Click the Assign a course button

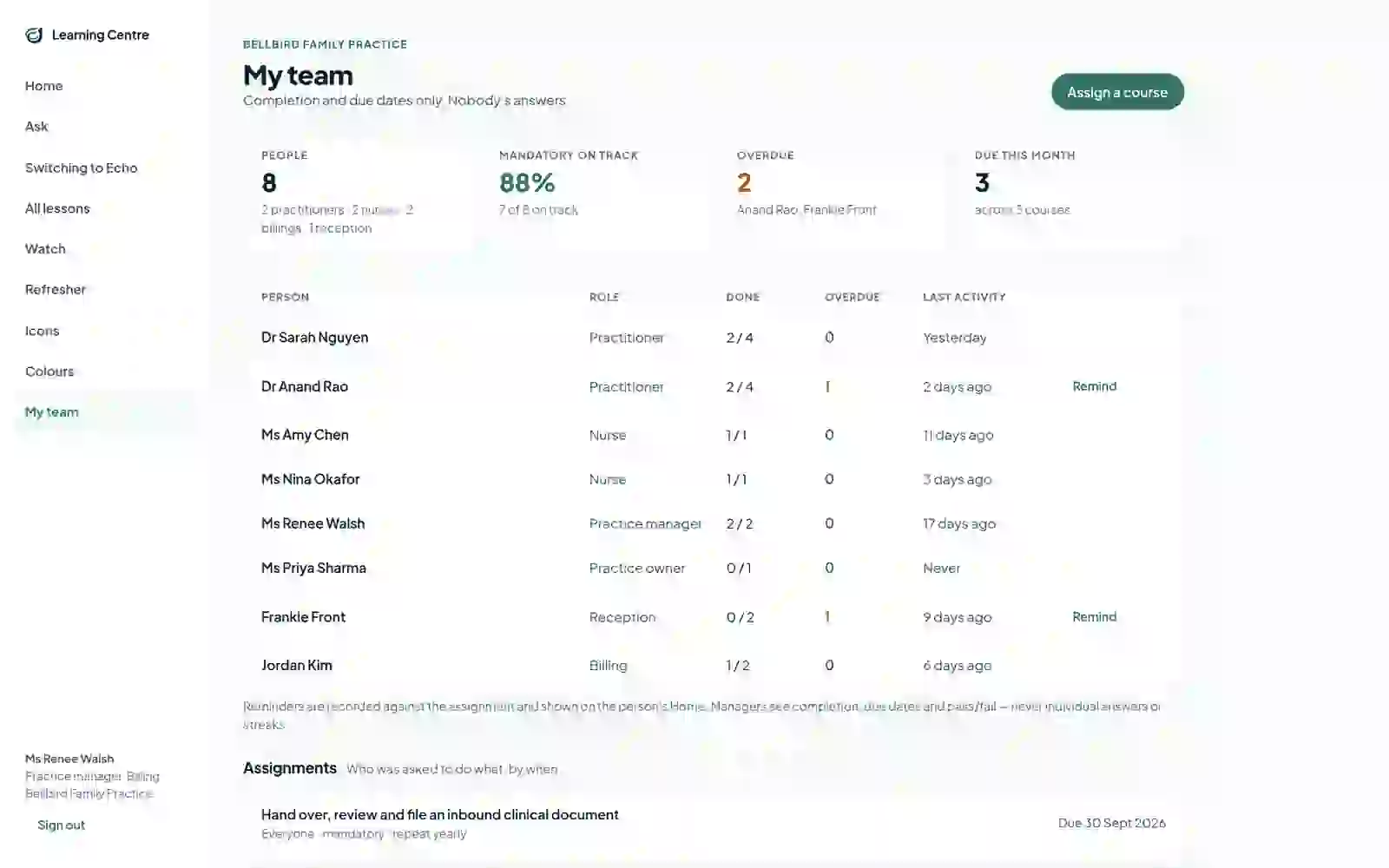[1117, 92]
